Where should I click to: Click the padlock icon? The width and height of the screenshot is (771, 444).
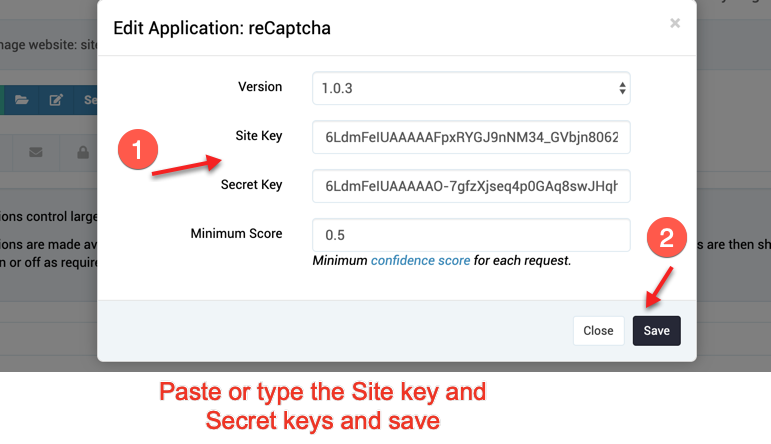point(83,152)
